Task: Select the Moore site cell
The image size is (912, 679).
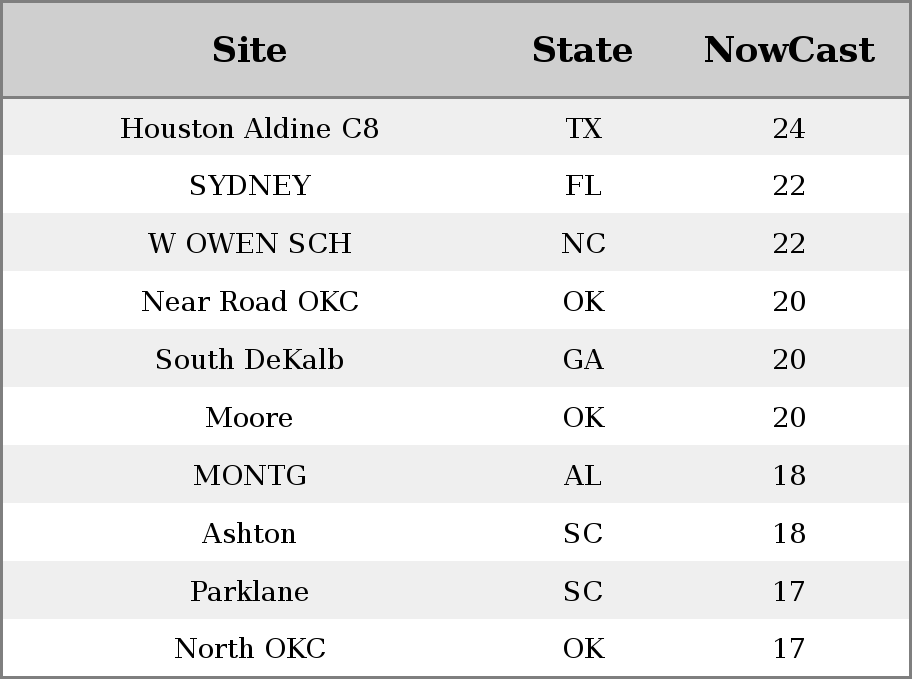Action: tap(250, 418)
